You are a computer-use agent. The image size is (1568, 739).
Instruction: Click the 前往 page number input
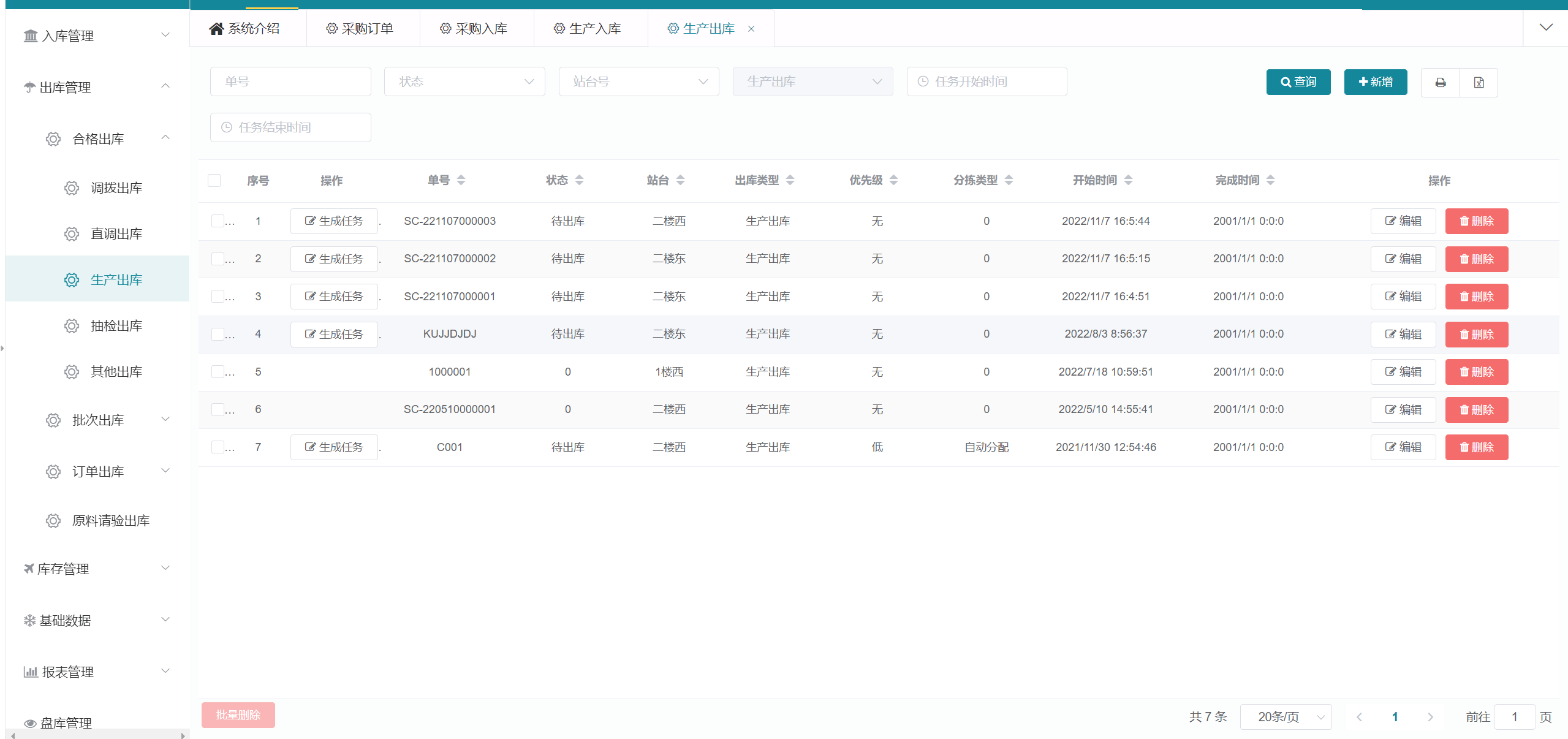1515,717
